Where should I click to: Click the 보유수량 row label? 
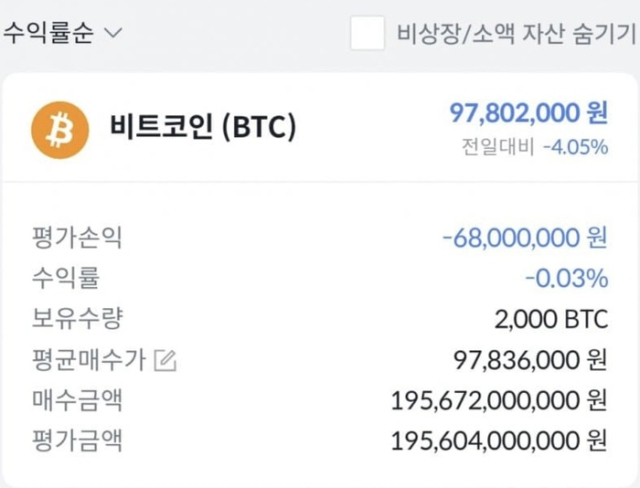77,319
